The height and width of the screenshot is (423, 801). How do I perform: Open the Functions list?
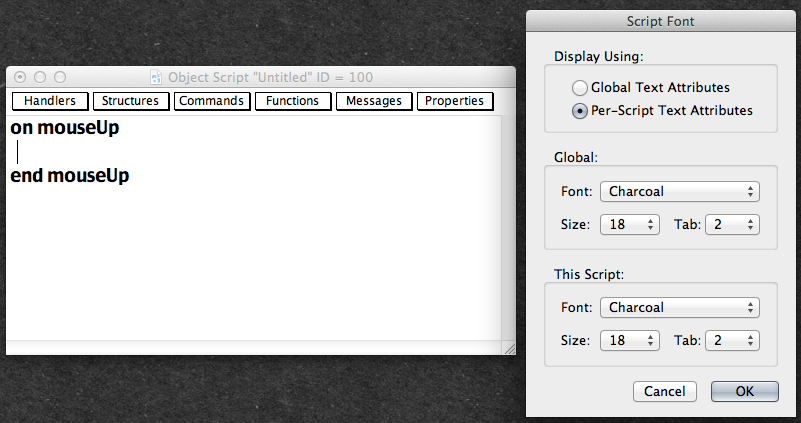click(x=292, y=101)
